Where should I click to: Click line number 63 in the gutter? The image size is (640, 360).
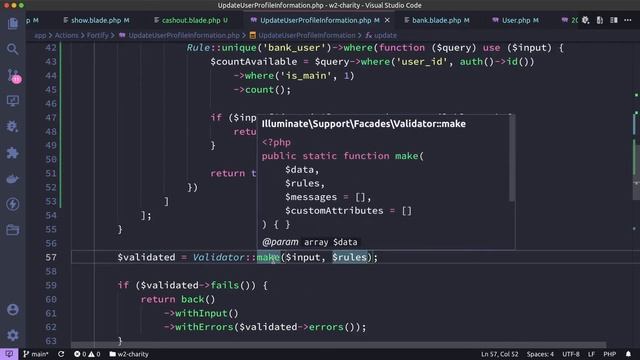coord(51,340)
